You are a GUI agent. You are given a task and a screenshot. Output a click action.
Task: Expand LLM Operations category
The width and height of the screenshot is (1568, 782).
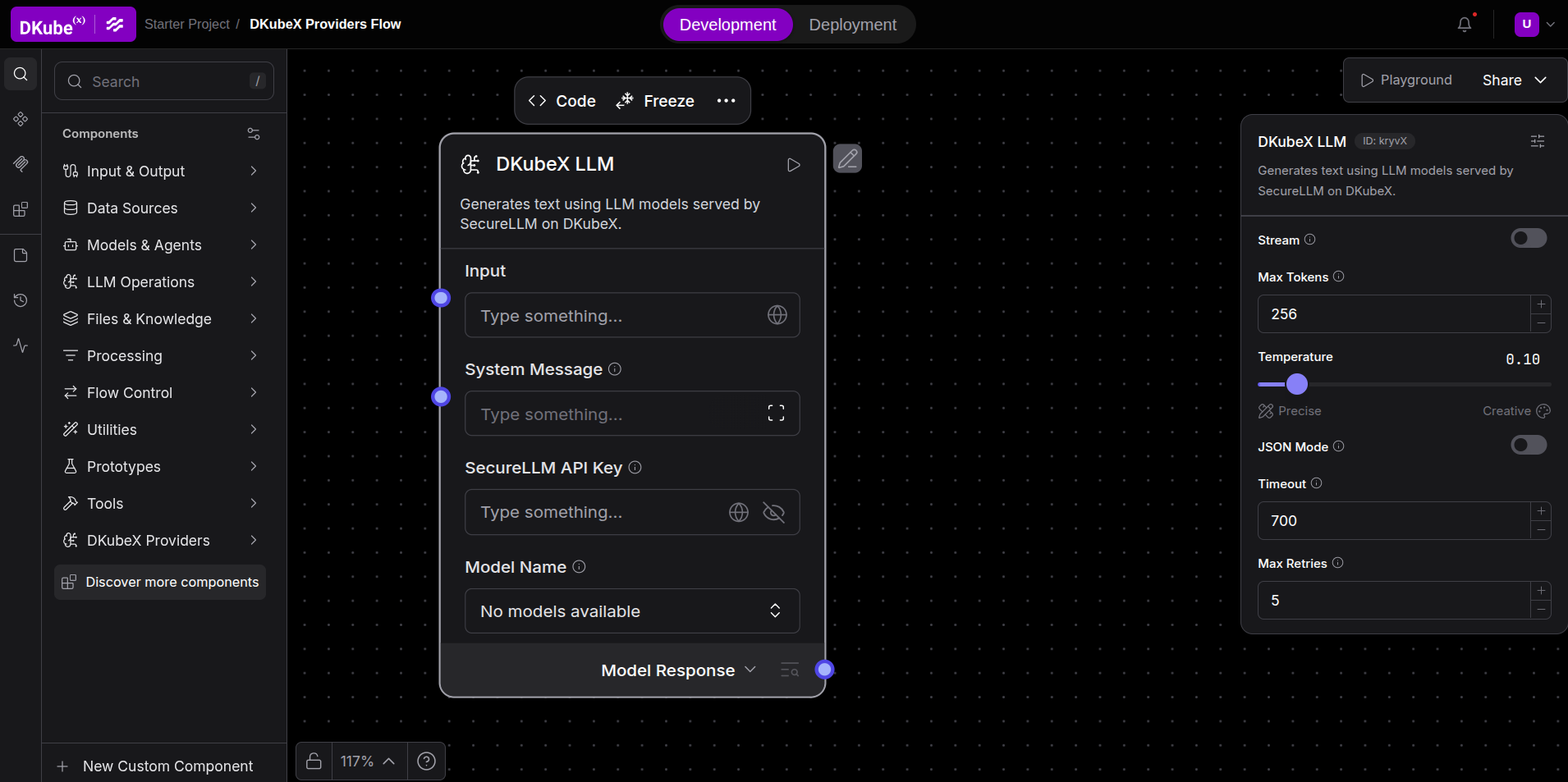tap(161, 281)
